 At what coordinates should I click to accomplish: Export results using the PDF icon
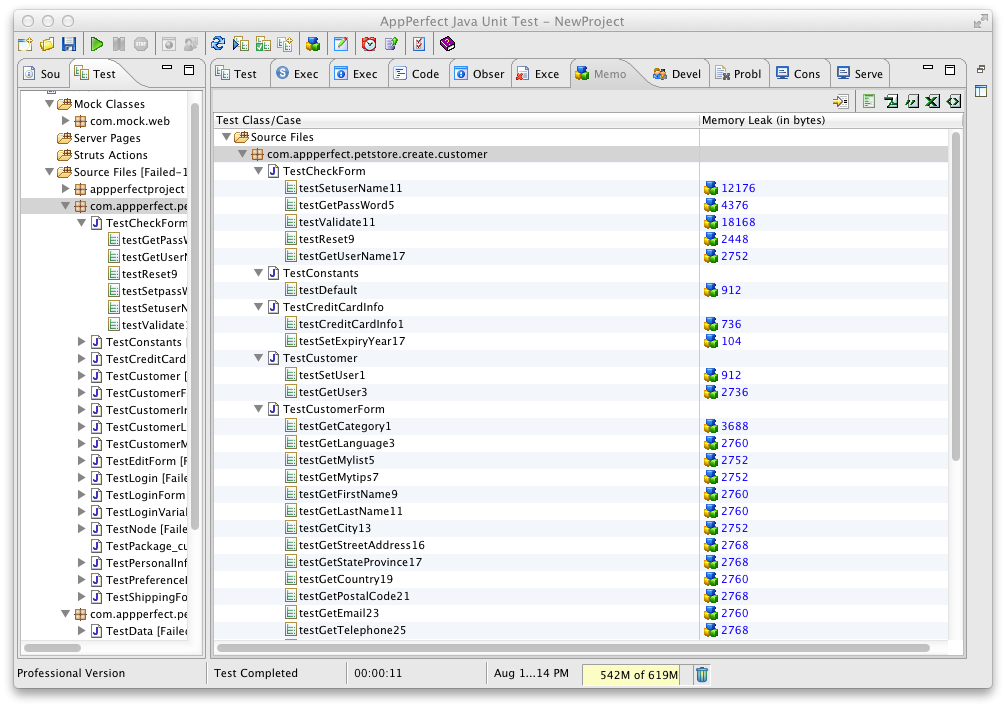(891, 101)
